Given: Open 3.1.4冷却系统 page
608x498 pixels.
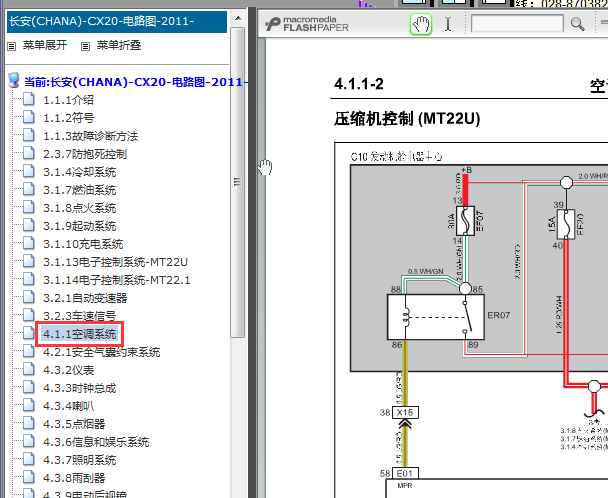Looking at the screenshot, I should [x=79, y=172].
